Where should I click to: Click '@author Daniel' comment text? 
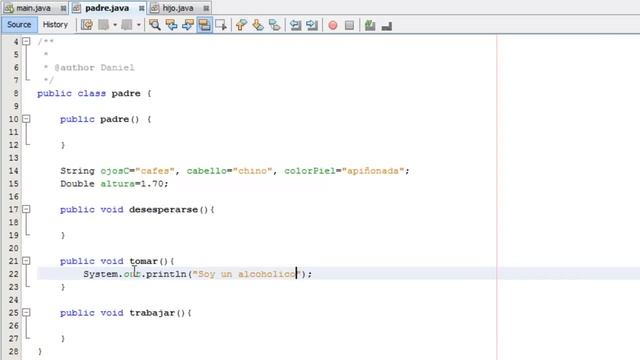[x=94, y=67]
